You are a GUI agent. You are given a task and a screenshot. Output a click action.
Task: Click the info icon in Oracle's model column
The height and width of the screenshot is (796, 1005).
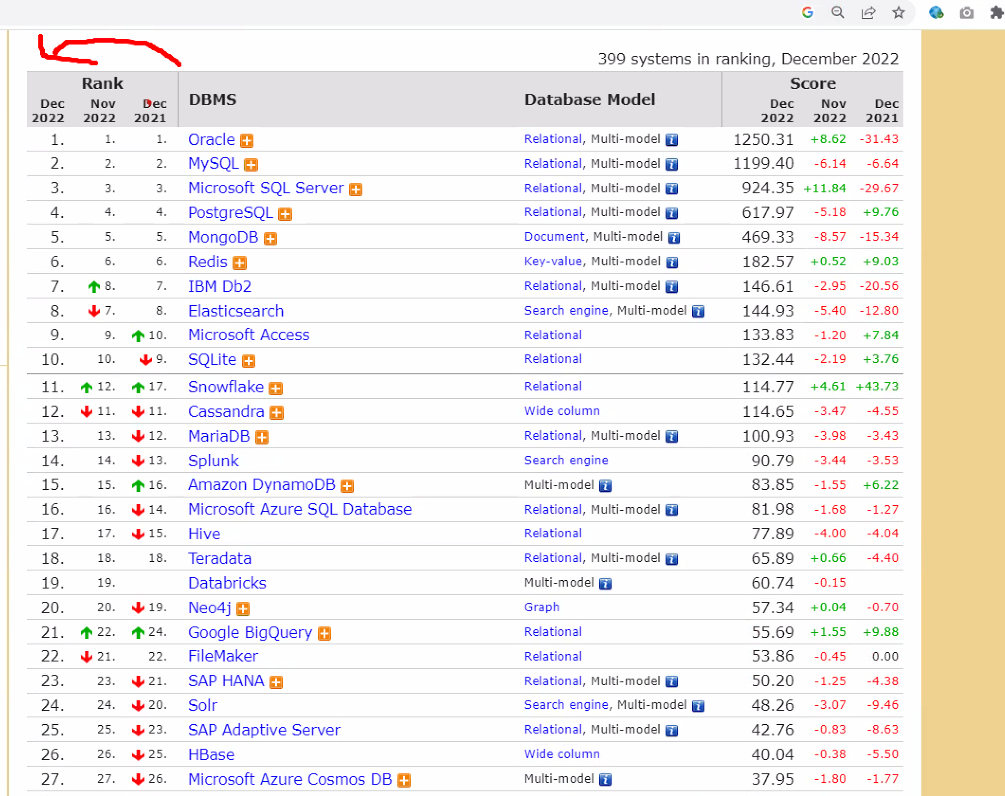click(672, 140)
